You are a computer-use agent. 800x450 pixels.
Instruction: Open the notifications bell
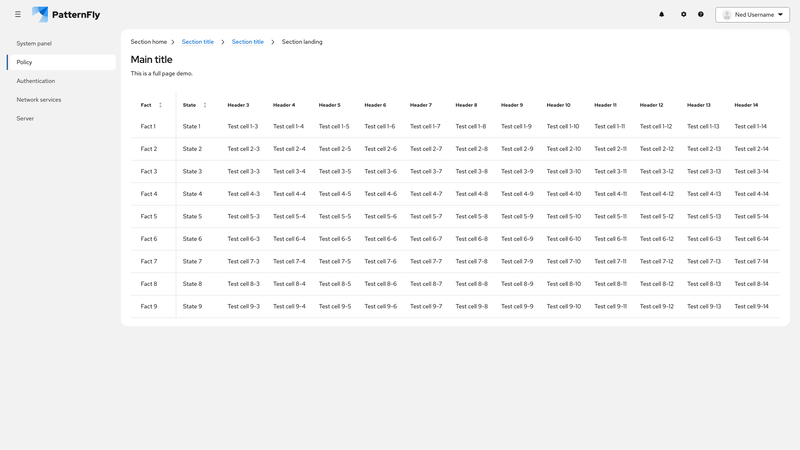(x=662, y=14)
